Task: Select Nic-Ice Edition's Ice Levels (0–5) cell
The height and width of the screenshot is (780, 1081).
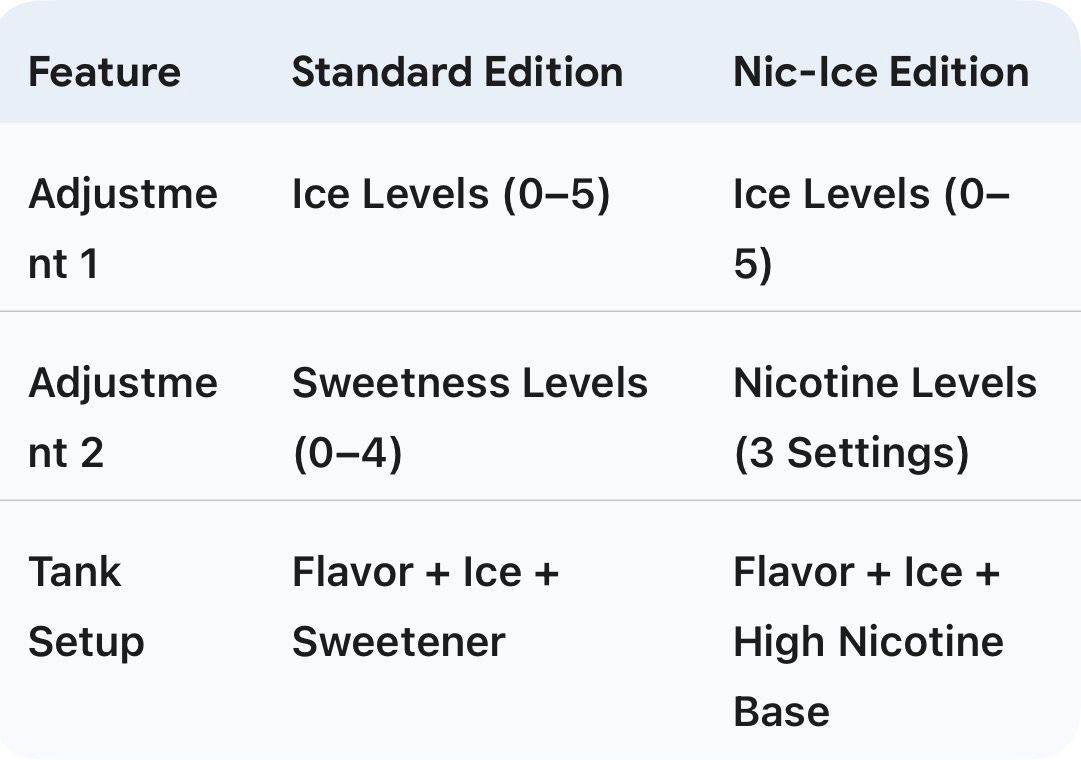Action: tap(871, 229)
